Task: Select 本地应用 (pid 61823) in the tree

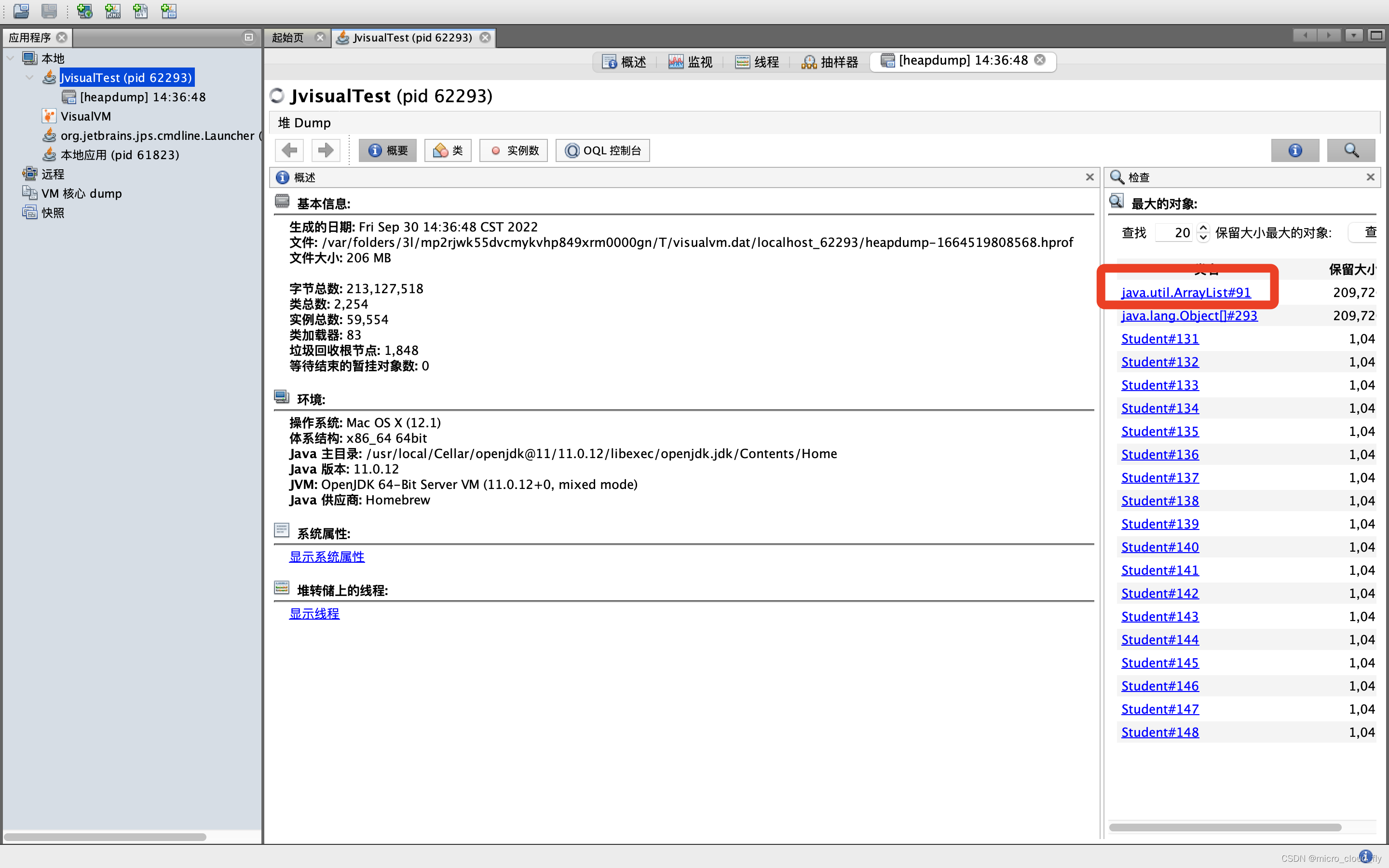Action: click(x=120, y=155)
